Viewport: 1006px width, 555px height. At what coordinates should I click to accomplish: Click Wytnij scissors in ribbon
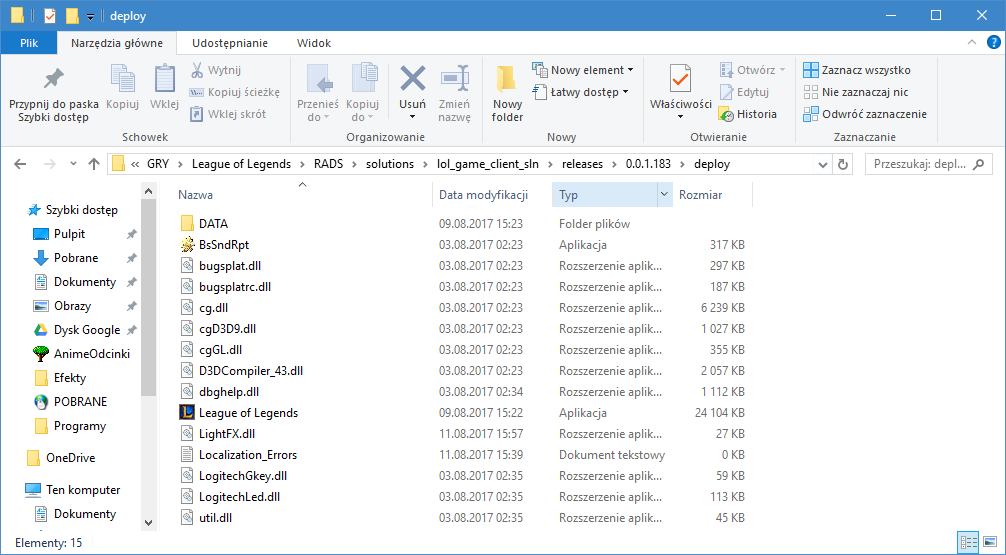pyautogui.click(x=216, y=70)
